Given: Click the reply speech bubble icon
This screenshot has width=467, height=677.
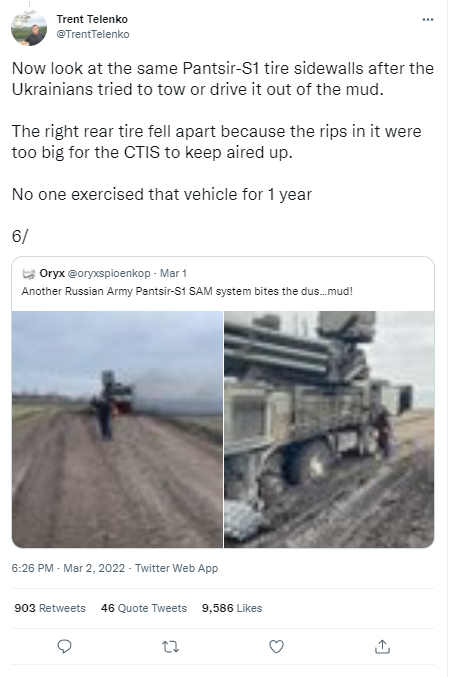Looking at the screenshot, I should [64, 646].
